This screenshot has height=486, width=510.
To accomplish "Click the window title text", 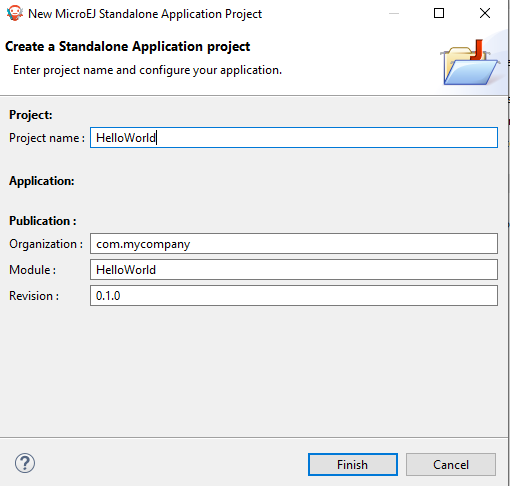I will pos(145,14).
